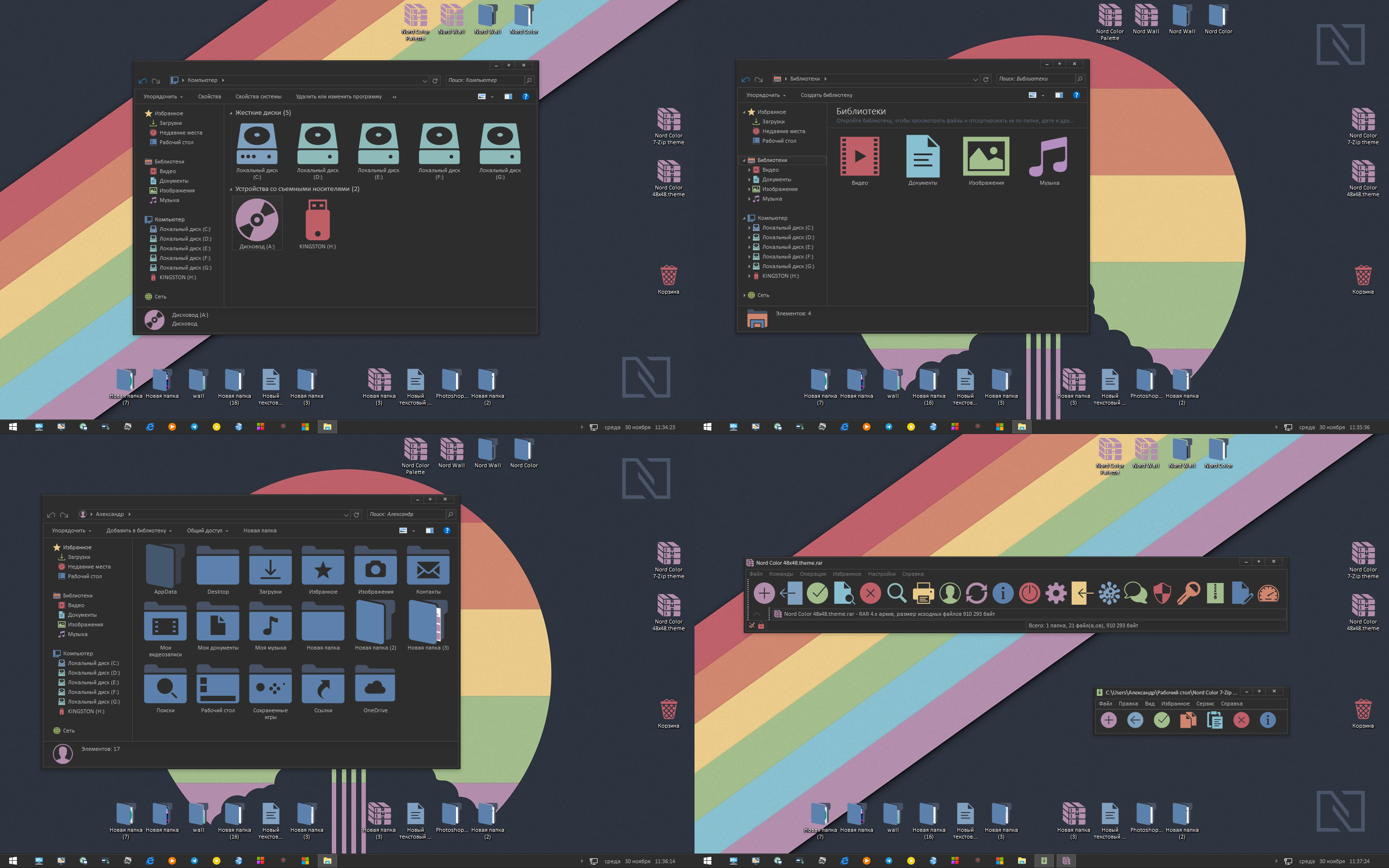Expand Сеть node in Библиотеки window tree
This screenshot has height=868, width=1389.
(x=745, y=295)
